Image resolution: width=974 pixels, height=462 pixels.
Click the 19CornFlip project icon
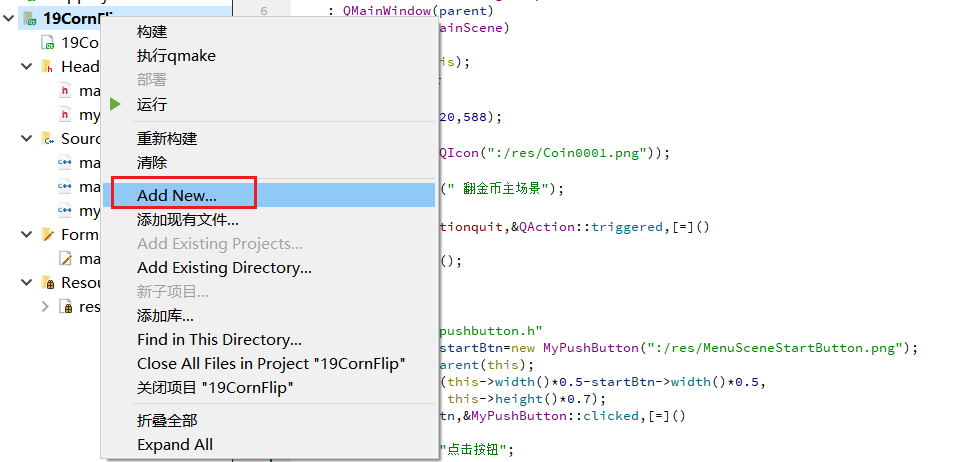[x=29, y=19]
